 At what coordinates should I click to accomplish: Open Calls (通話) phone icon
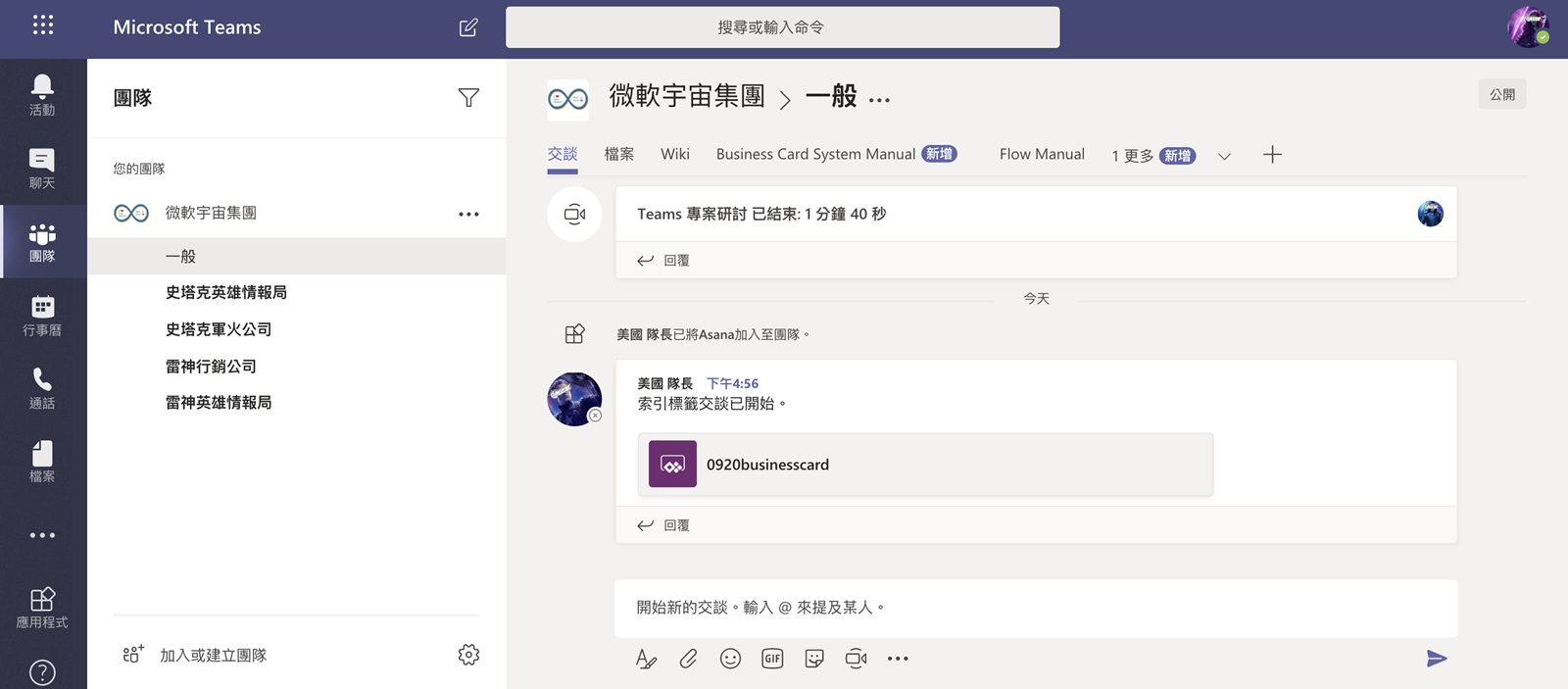click(42, 388)
